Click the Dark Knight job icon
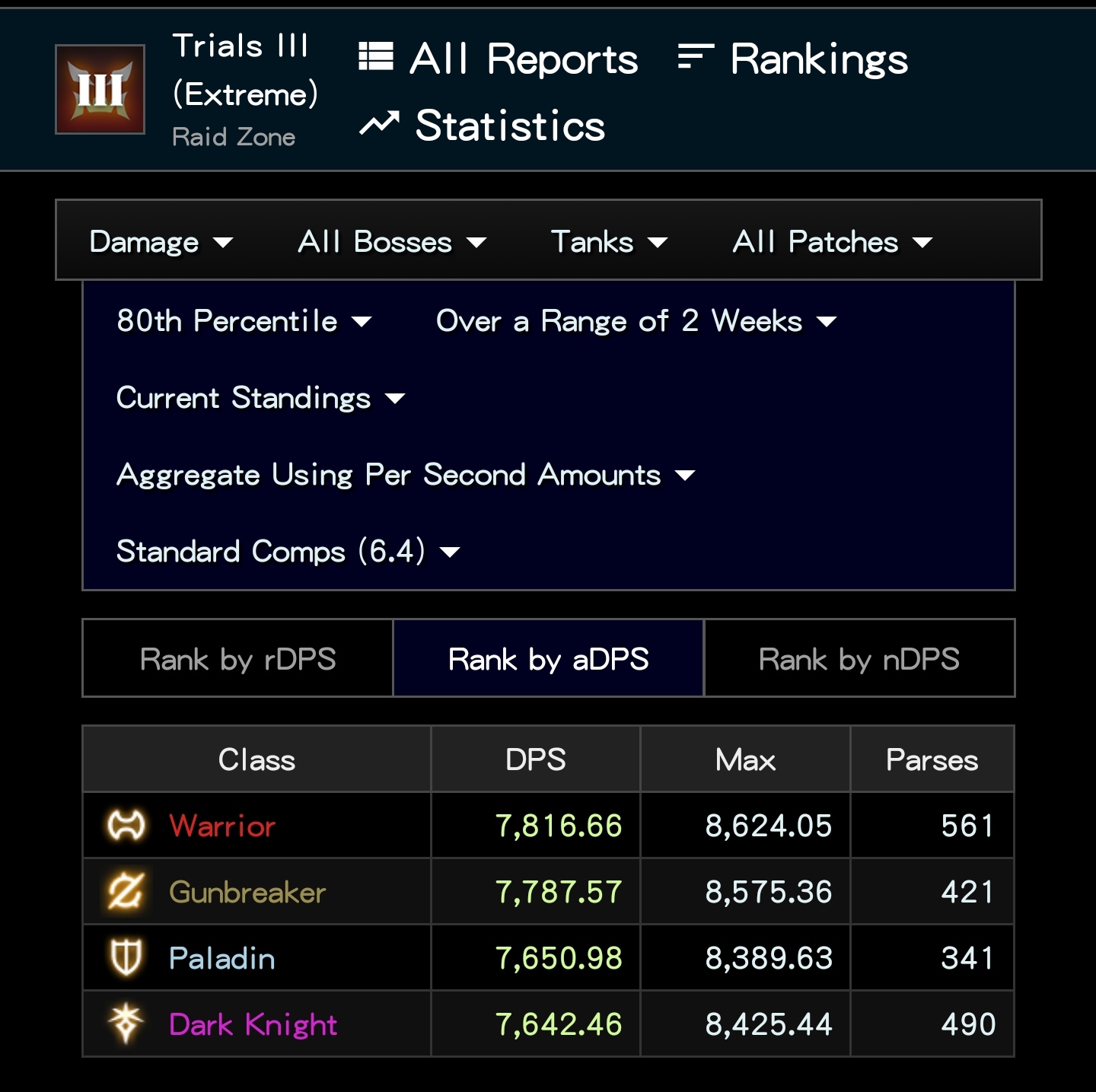The width and height of the screenshot is (1096, 1092). [126, 1024]
